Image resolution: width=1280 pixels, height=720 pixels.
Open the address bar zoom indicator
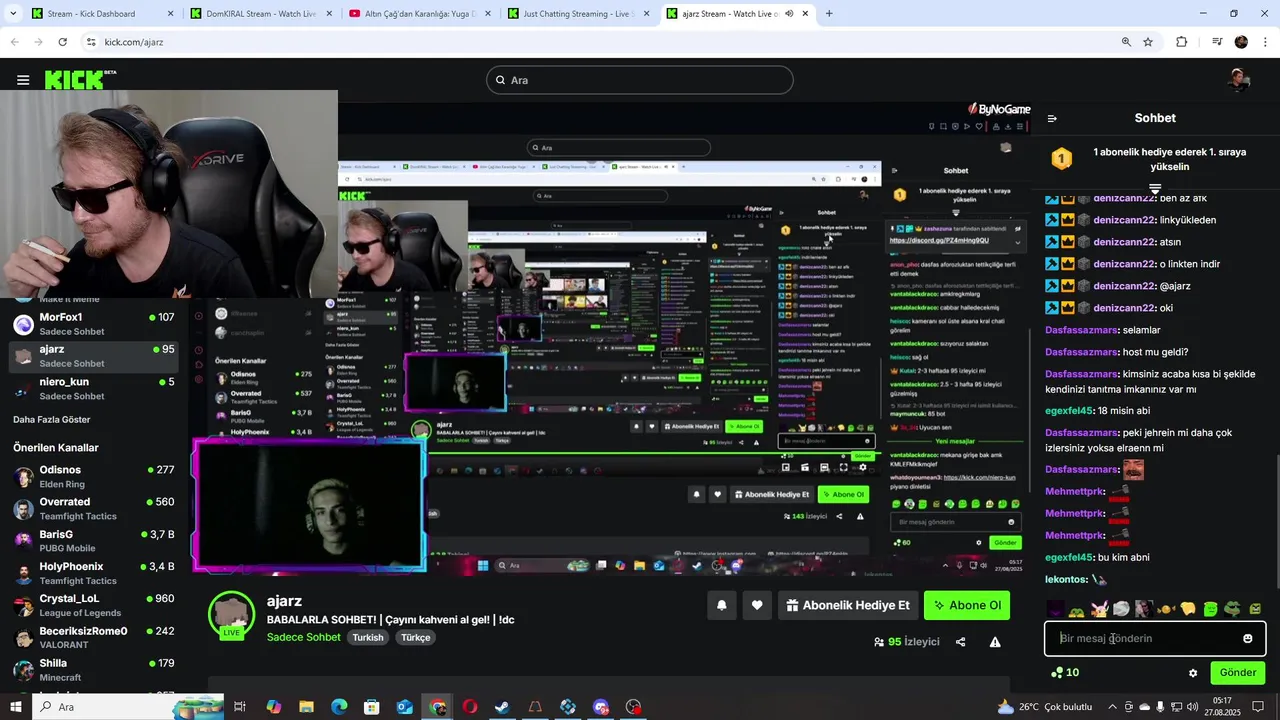click(1126, 42)
